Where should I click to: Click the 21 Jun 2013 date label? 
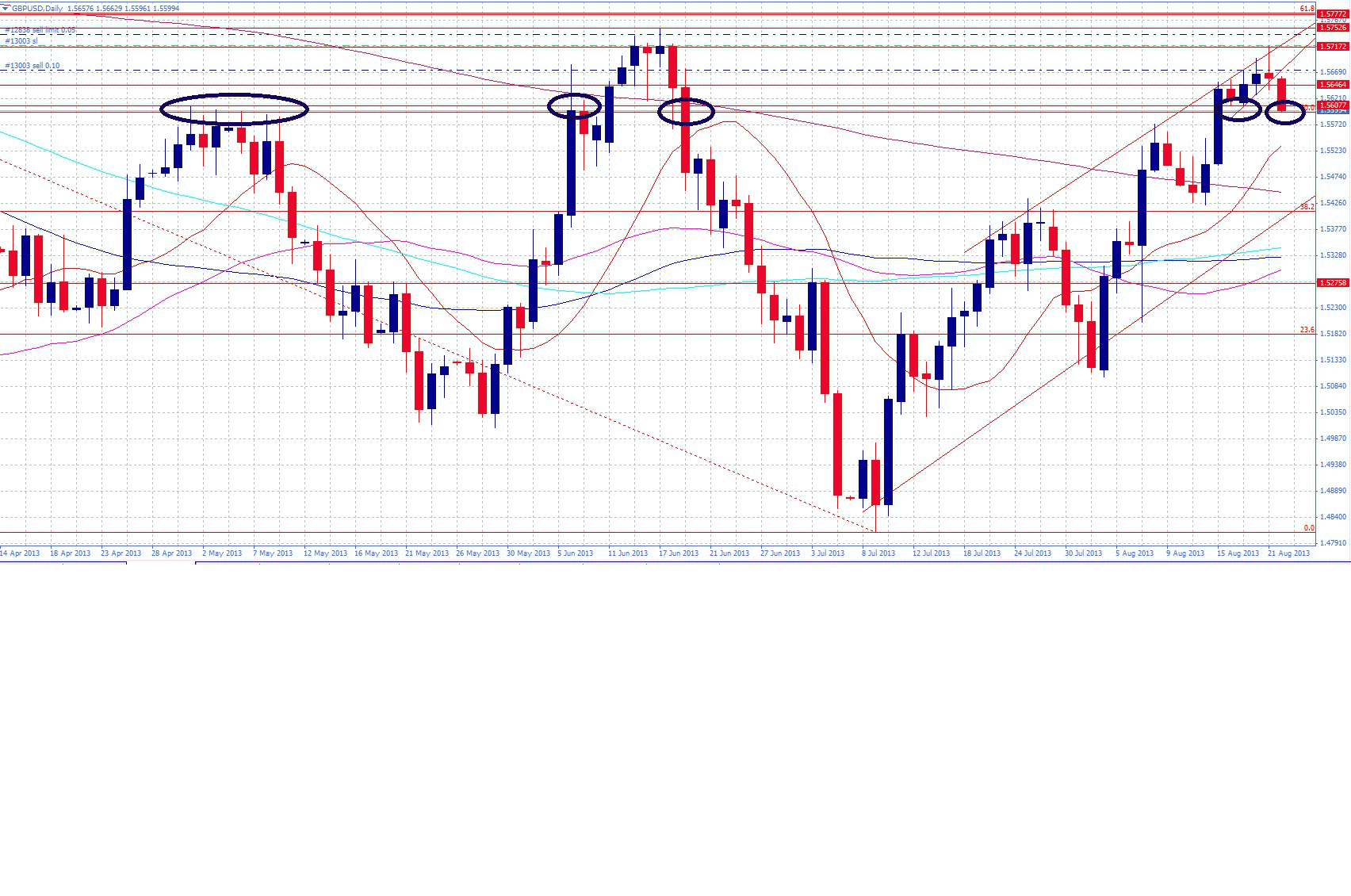[x=729, y=553]
